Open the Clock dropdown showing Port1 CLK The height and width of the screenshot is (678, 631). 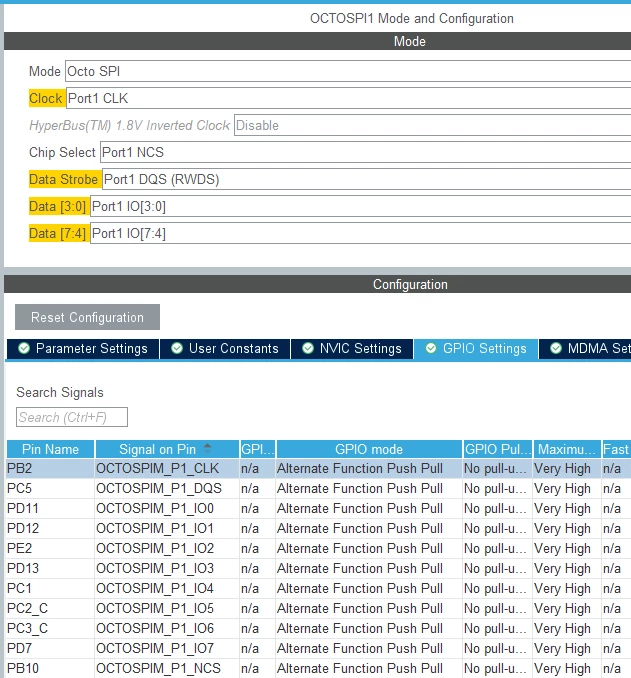point(348,98)
